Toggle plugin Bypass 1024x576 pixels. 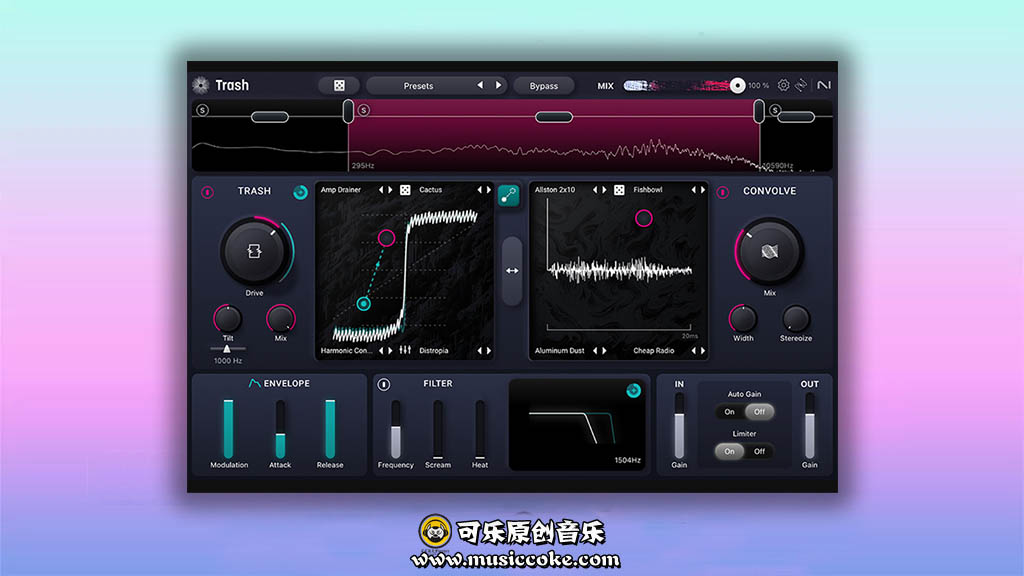point(543,86)
